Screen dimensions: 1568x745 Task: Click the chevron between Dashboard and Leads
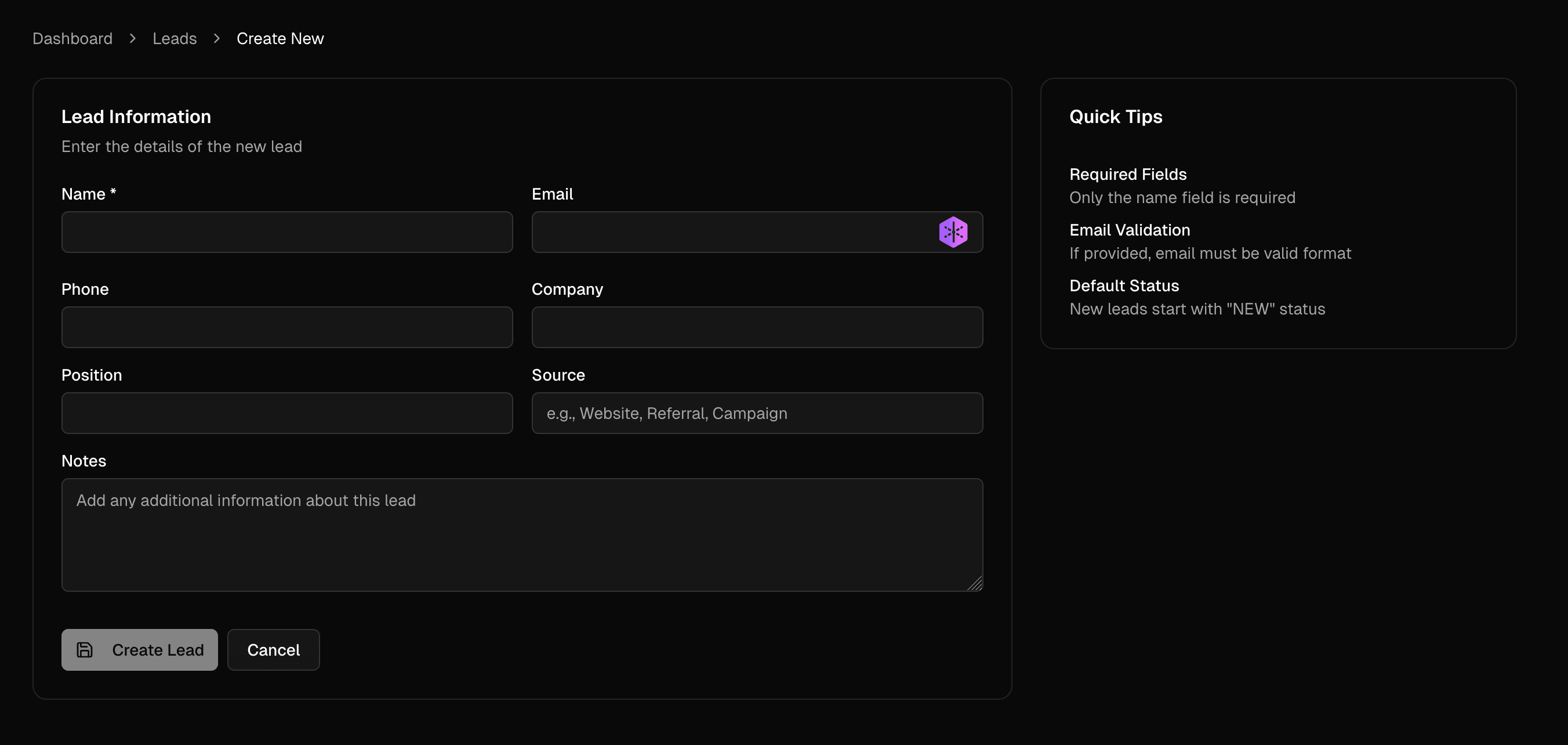point(133,38)
